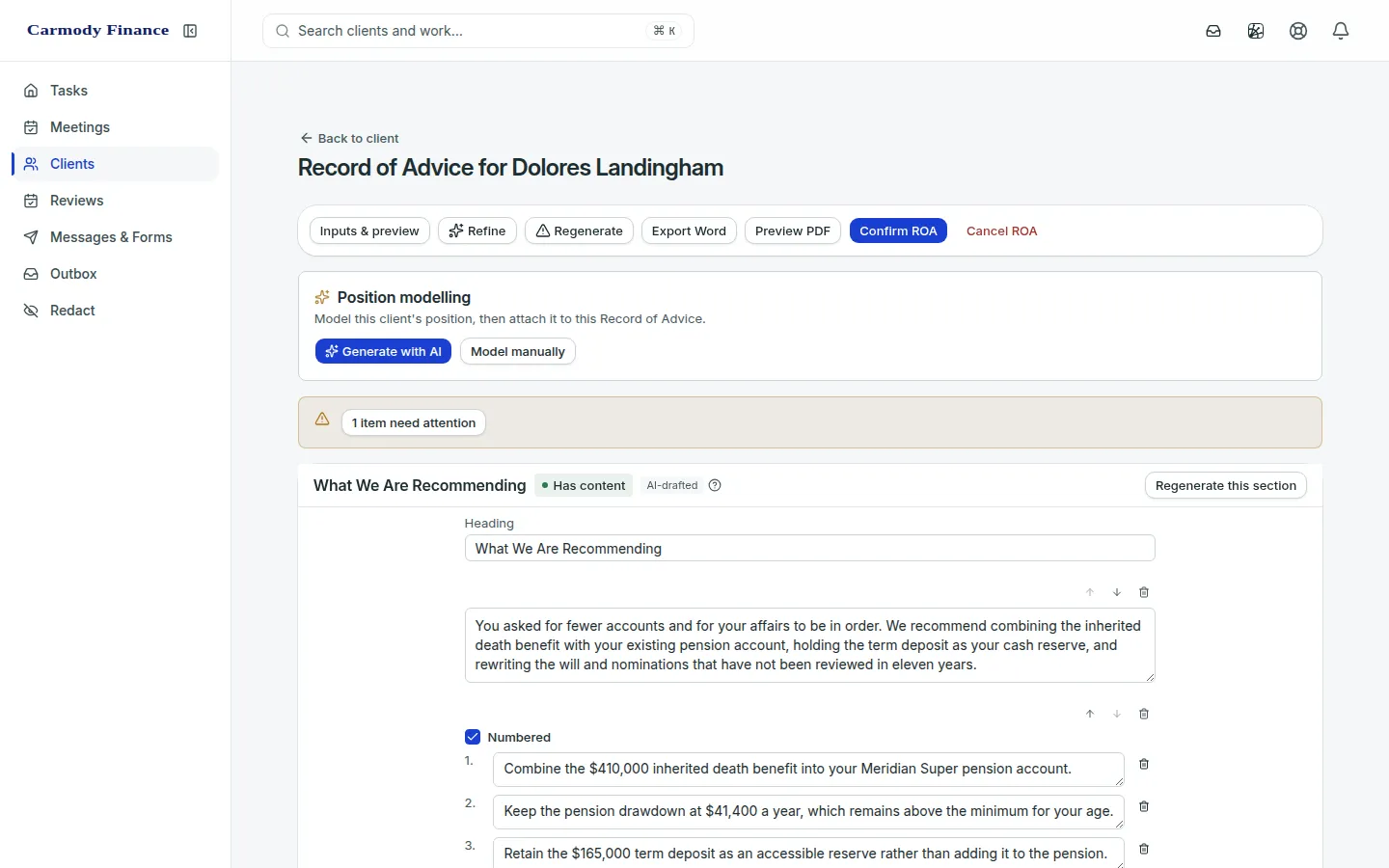Open notifications bell
1389x868 pixels.
1341,31
